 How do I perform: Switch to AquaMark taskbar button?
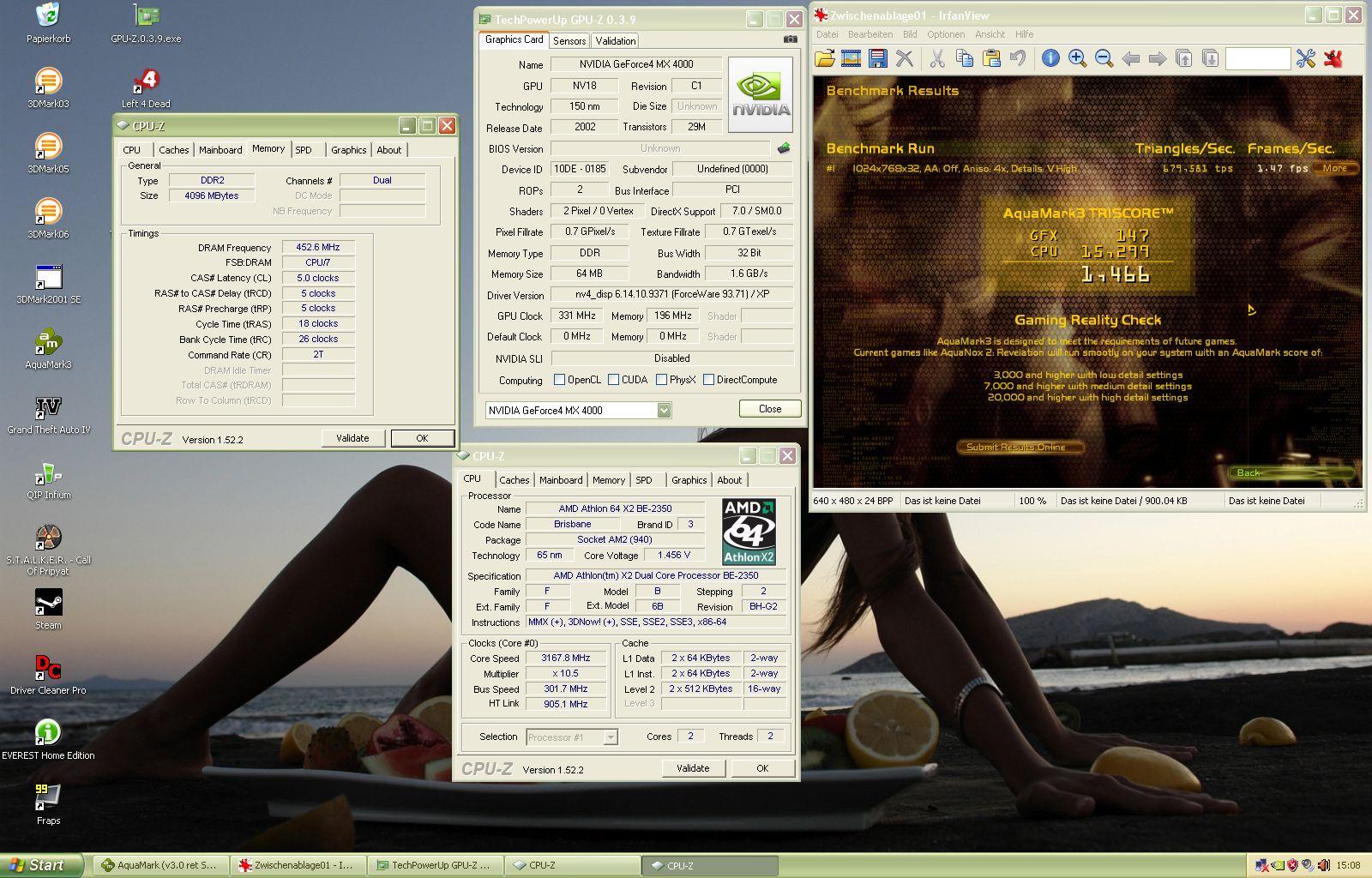tap(160, 865)
